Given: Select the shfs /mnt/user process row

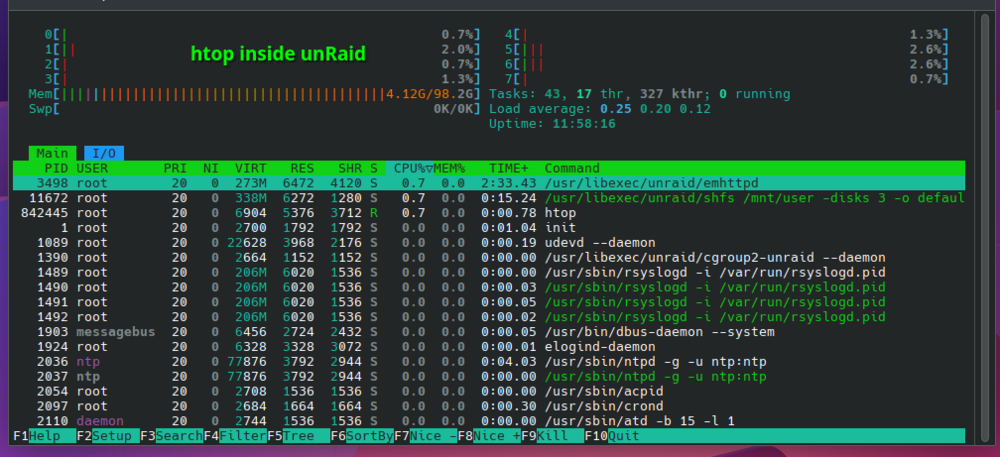Looking at the screenshot, I should tap(489, 198).
